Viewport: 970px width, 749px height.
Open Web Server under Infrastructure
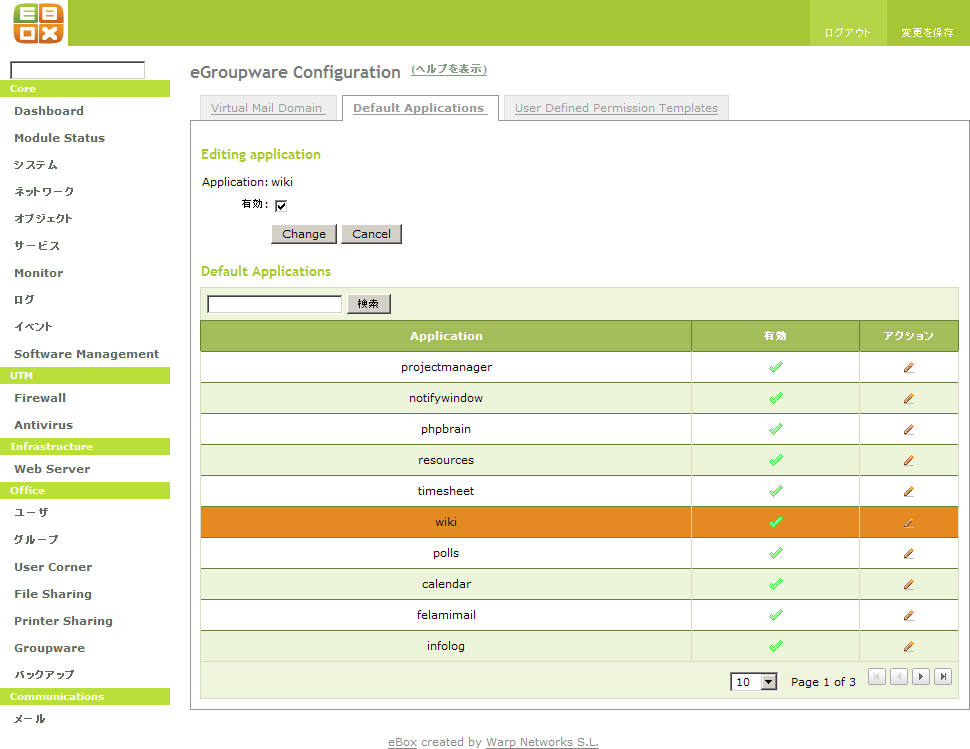52,469
